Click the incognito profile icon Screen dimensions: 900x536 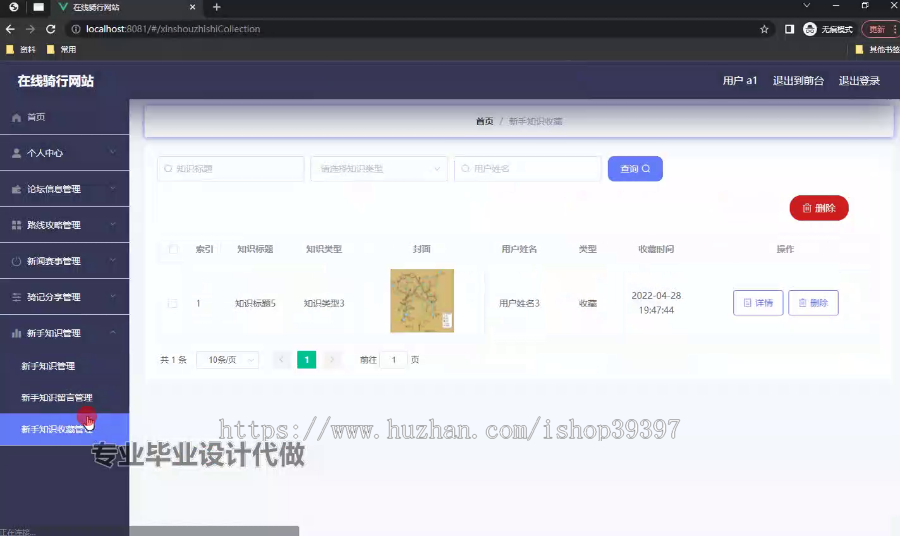point(810,29)
